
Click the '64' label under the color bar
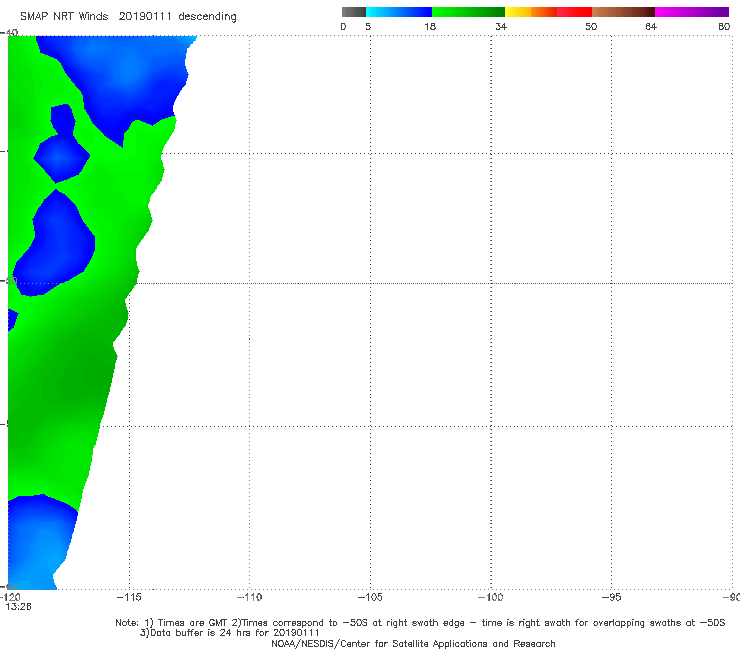[x=651, y=27]
